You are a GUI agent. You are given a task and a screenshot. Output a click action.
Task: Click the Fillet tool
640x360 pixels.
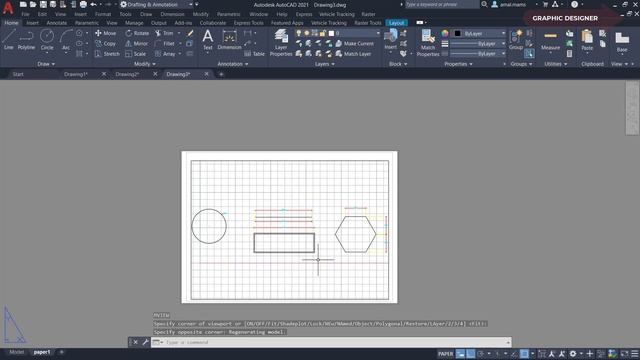point(164,43)
